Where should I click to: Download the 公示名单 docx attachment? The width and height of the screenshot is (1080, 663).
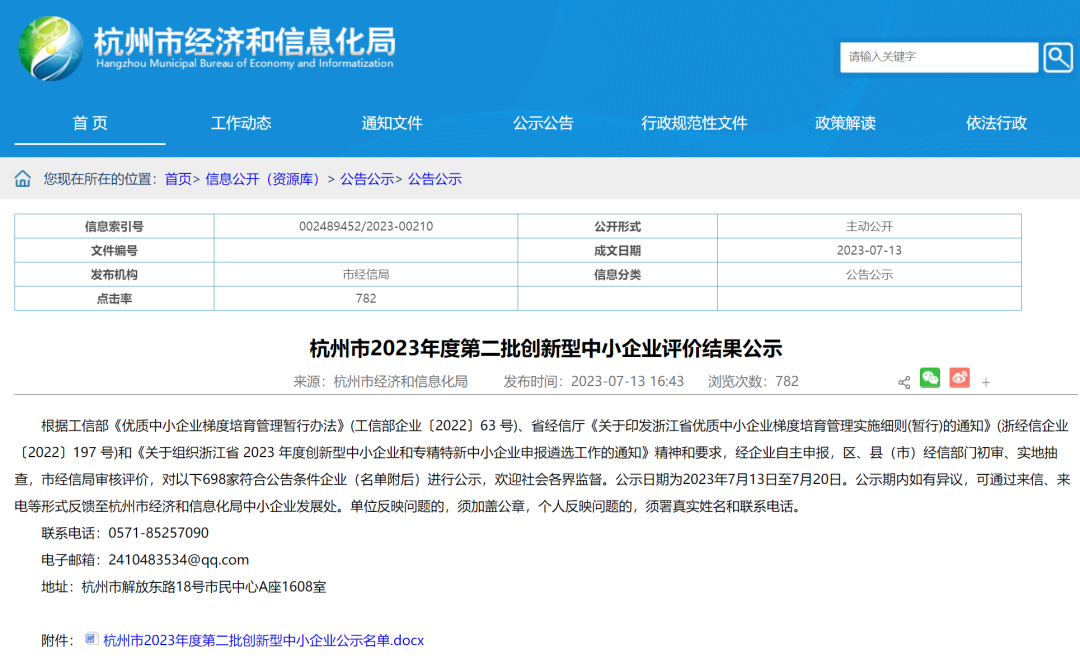(263, 641)
